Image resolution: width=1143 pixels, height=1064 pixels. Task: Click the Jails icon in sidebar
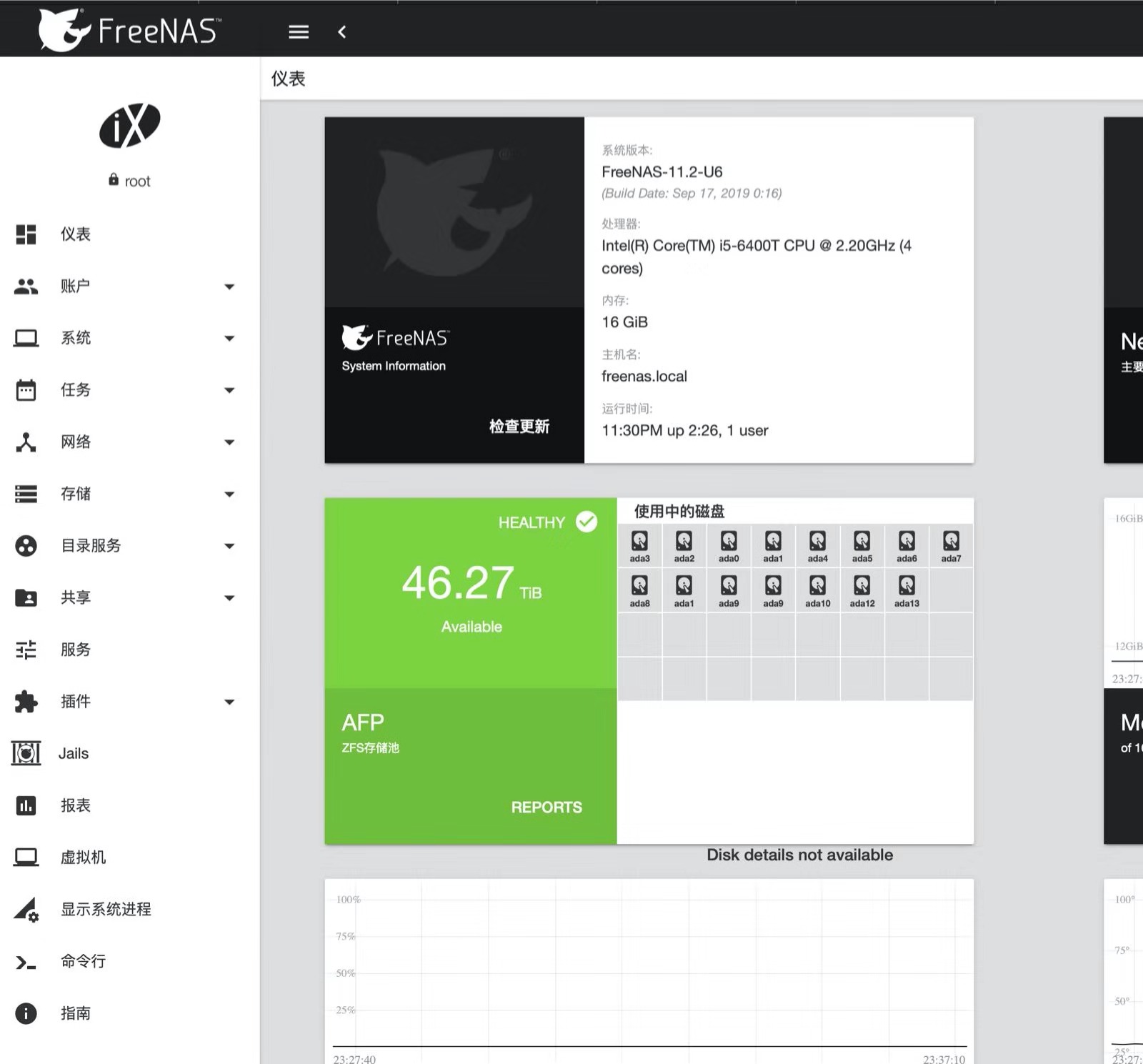click(26, 753)
